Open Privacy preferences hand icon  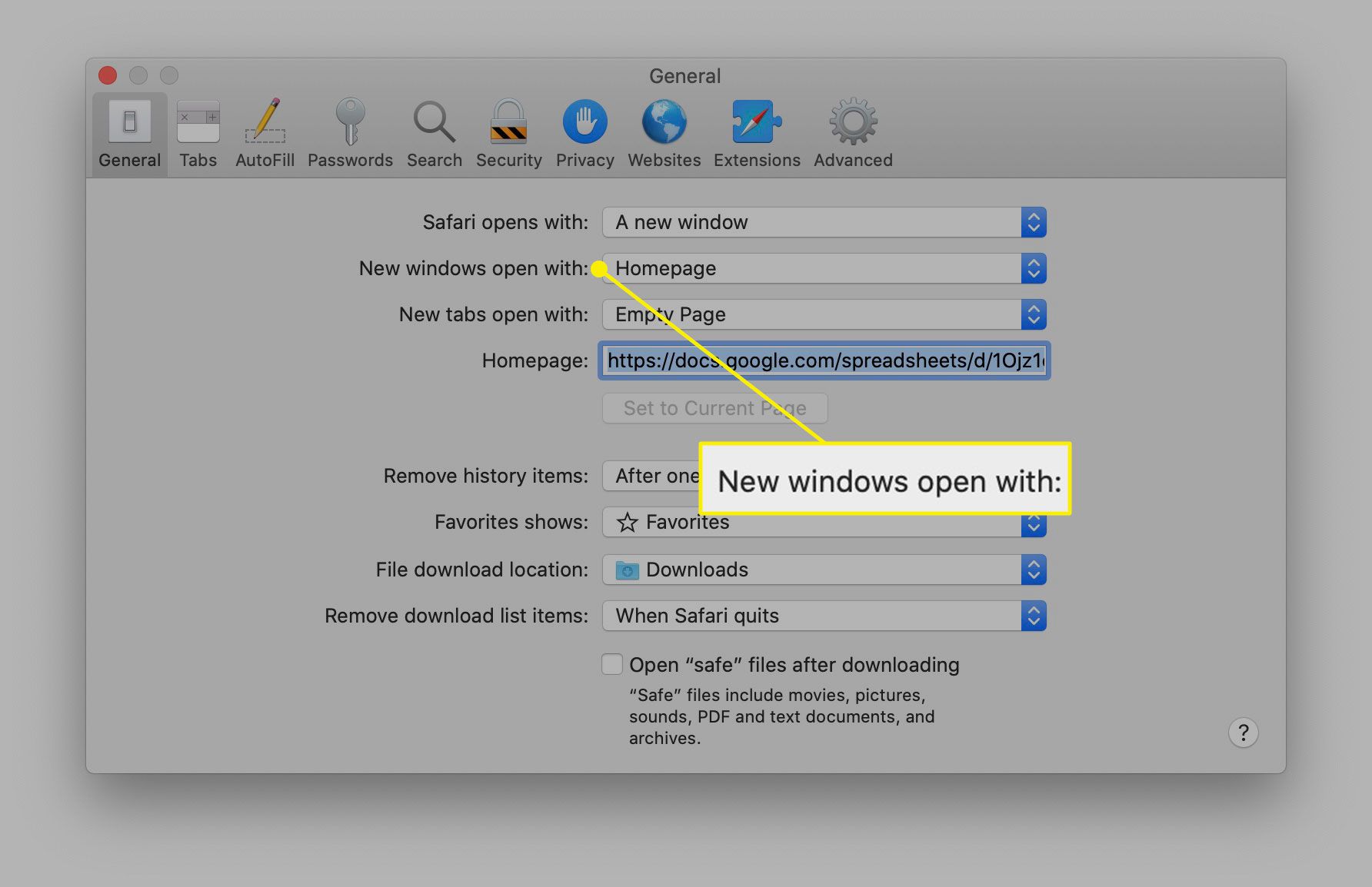[584, 121]
